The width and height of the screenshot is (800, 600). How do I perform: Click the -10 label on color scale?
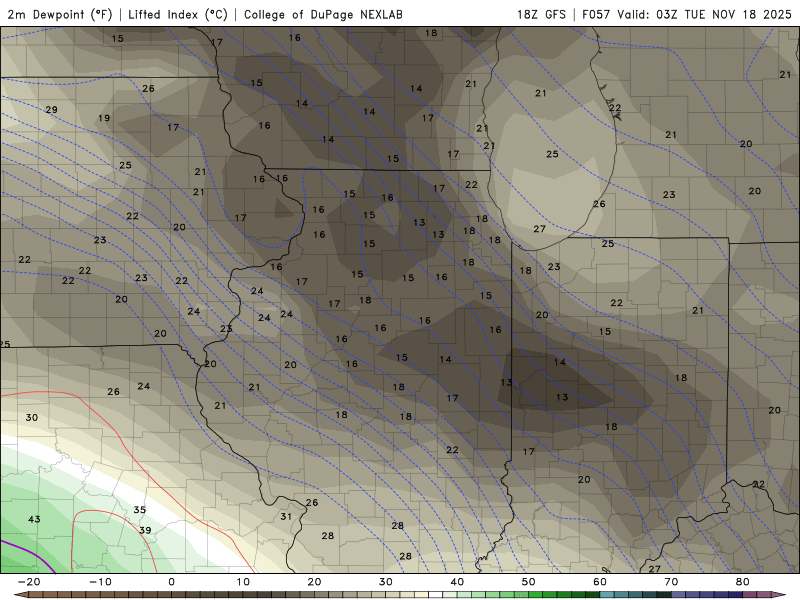click(100, 582)
